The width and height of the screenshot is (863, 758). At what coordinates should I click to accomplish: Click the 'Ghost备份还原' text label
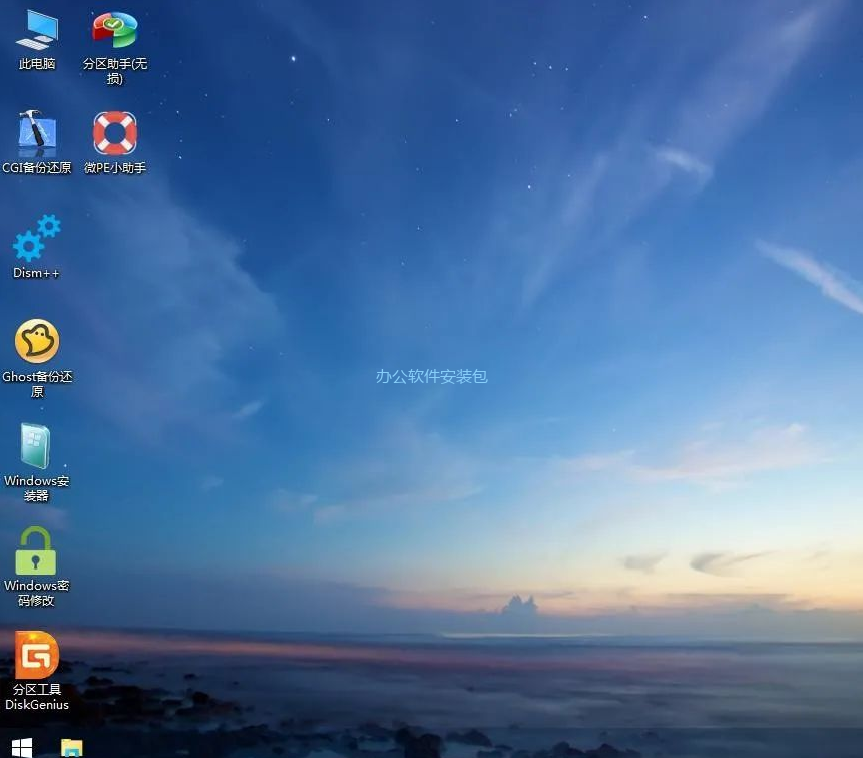[x=37, y=384]
